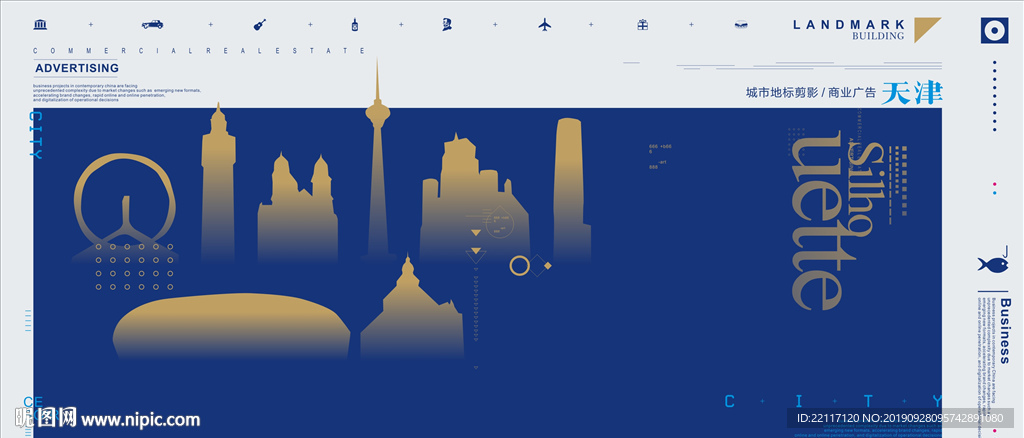The width and height of the screenshot is (1024, 438).
Task: Click the domed building silhouette at bottom
Action: coord(412,307)
